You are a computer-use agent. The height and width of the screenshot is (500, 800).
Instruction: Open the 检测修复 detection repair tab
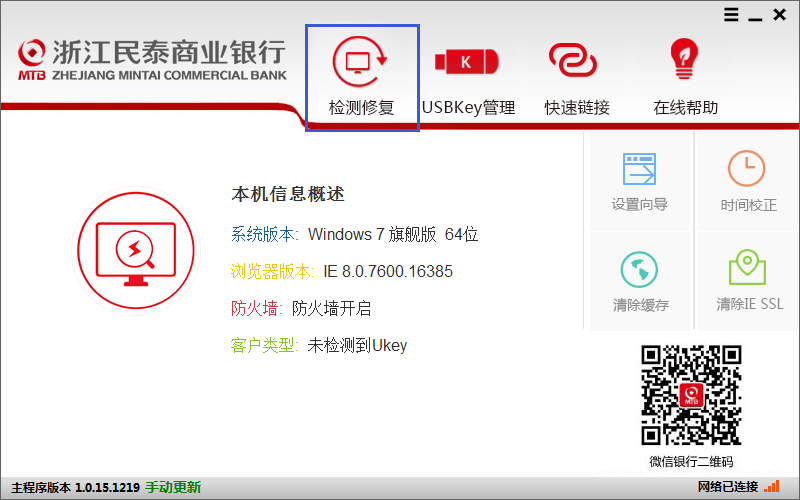[362, 78]
